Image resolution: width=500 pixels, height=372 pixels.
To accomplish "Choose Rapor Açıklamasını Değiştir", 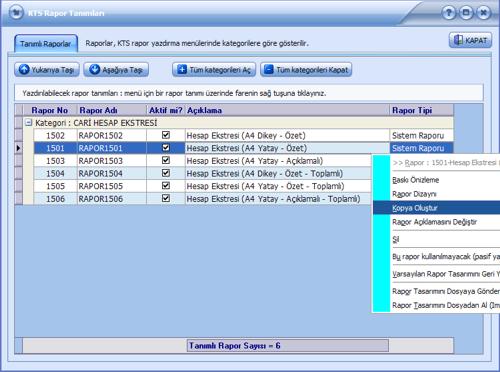I will (436, 222).
